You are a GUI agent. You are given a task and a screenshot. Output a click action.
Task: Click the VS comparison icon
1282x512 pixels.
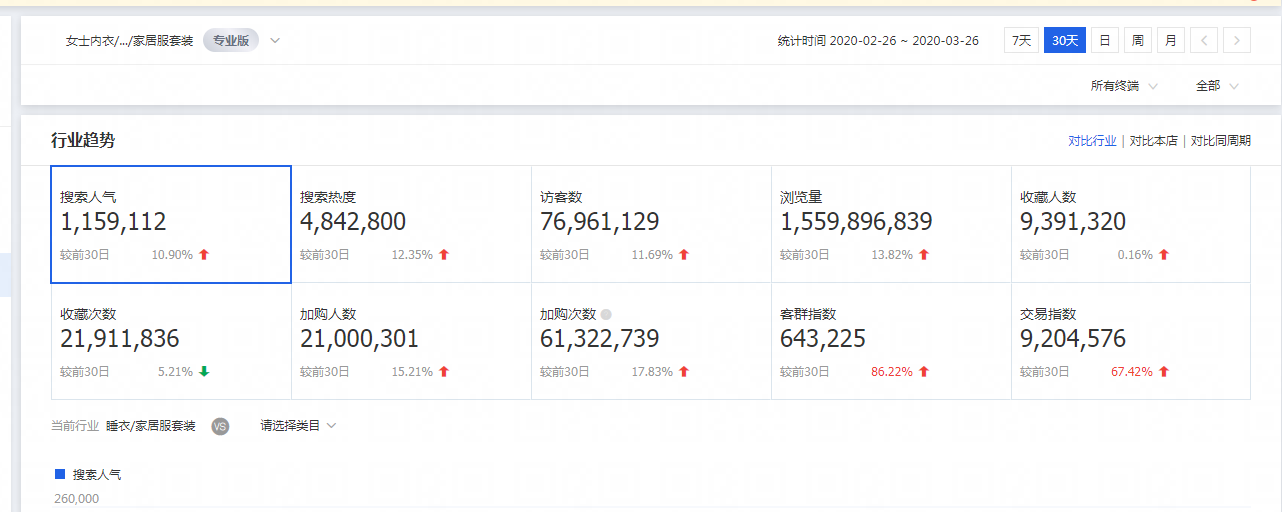tap(220, 426)
